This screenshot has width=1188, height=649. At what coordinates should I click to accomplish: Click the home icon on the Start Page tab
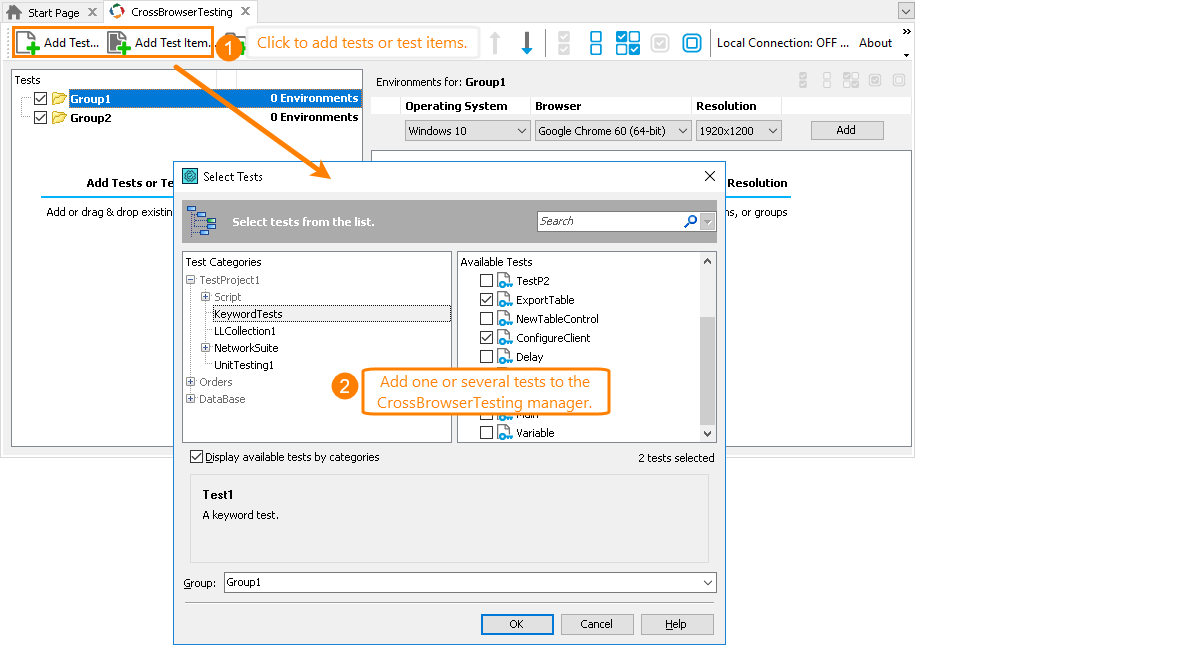(14, 12)
